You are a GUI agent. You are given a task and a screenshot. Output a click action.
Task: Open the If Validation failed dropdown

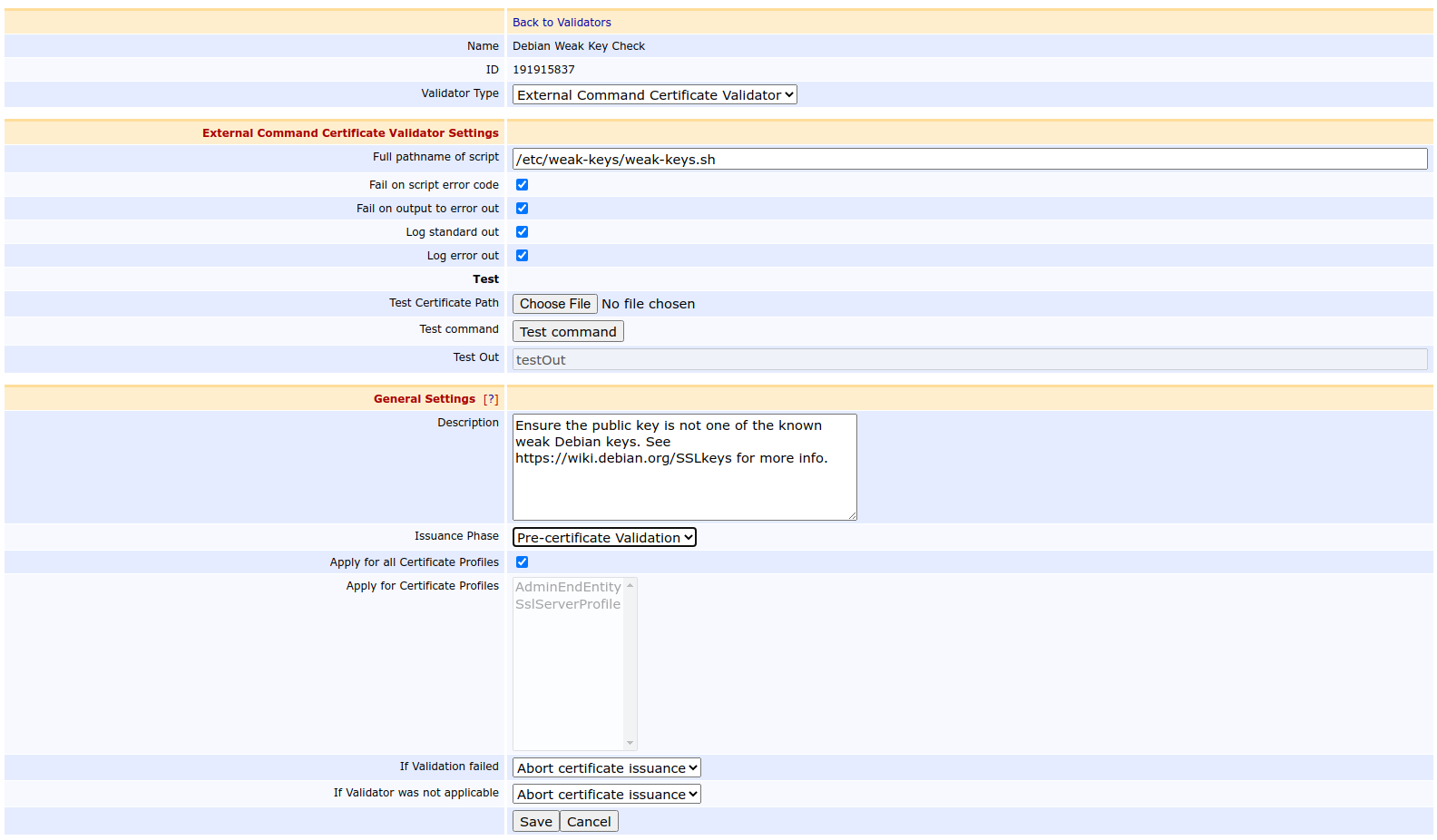606,768
